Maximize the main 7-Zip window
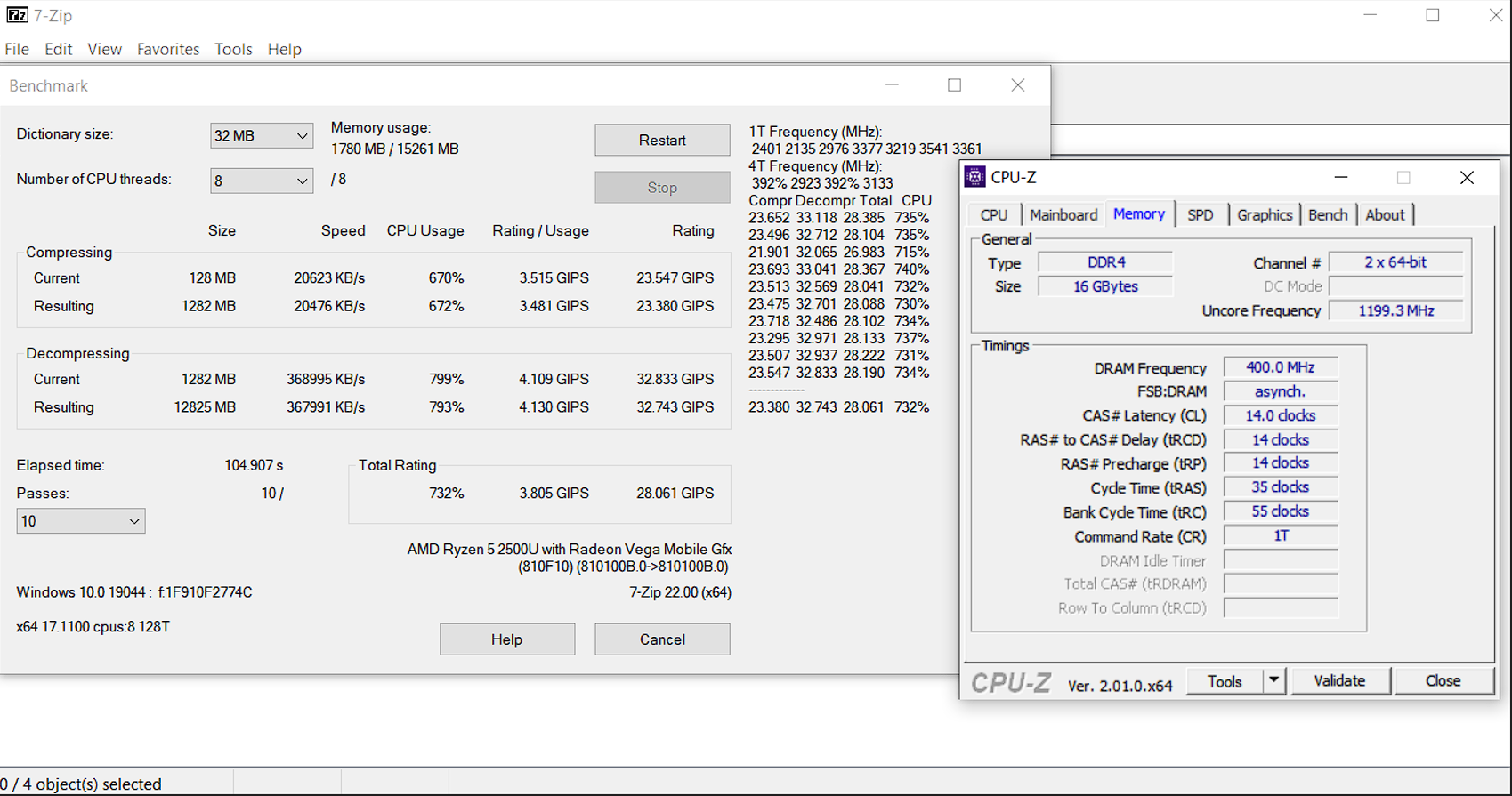The height and width of the screenshot is (796, 1512). [1433, 15]
